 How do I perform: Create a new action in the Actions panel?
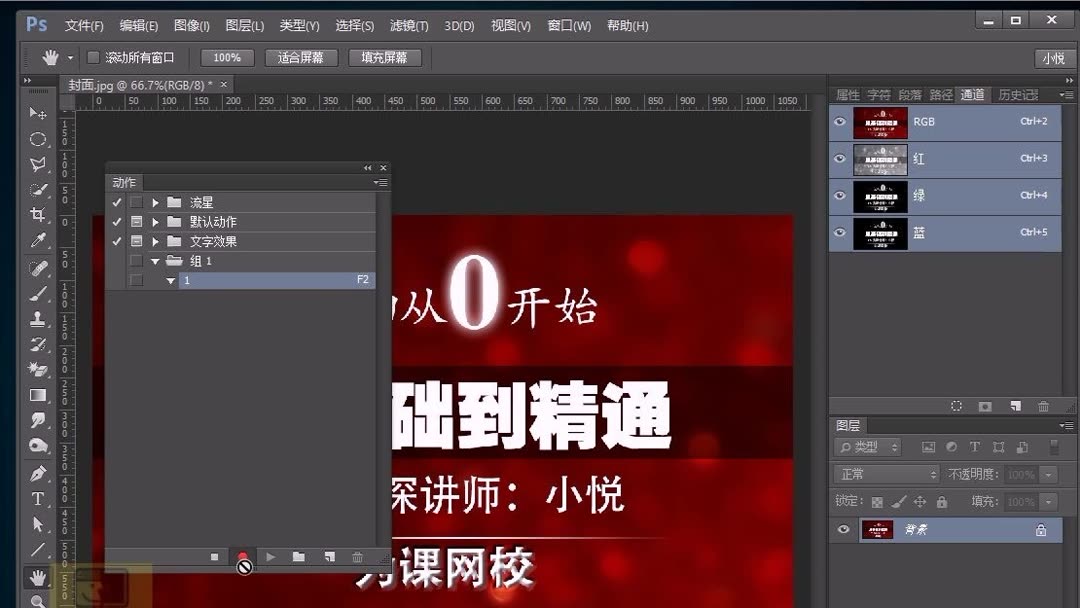[331, 556]
